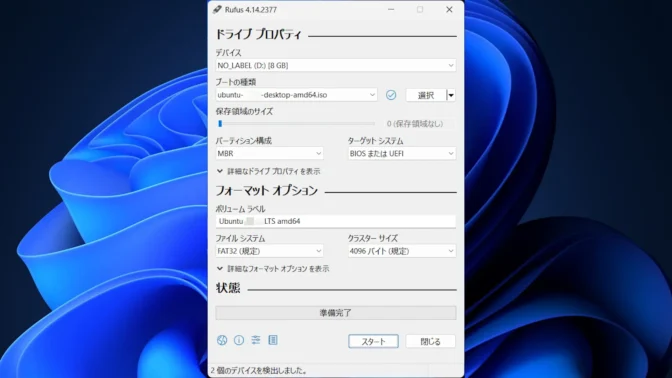Image resolution: width=672 pixels, height=378 pixels.
Task: Open the boot selection ISO dropdown
Action: click(296, 95)
